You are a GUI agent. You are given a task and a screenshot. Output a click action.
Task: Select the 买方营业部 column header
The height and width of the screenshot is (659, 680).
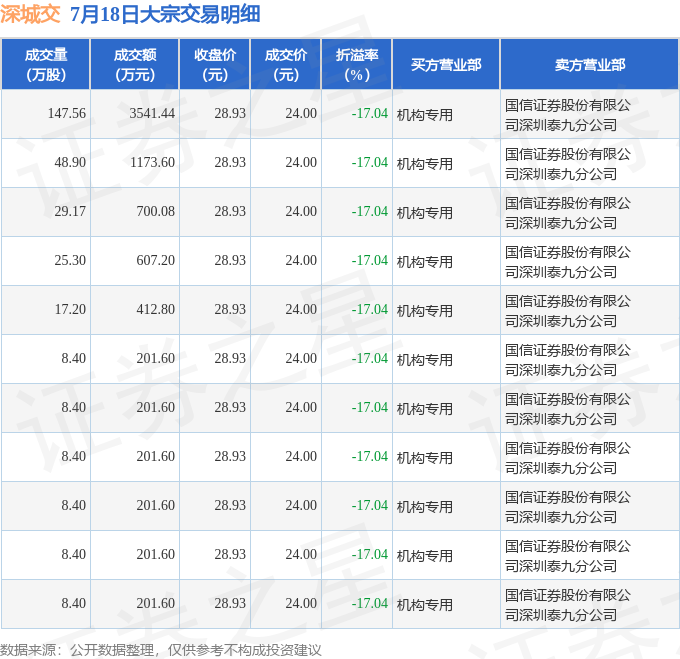click(x=446, y=65)
